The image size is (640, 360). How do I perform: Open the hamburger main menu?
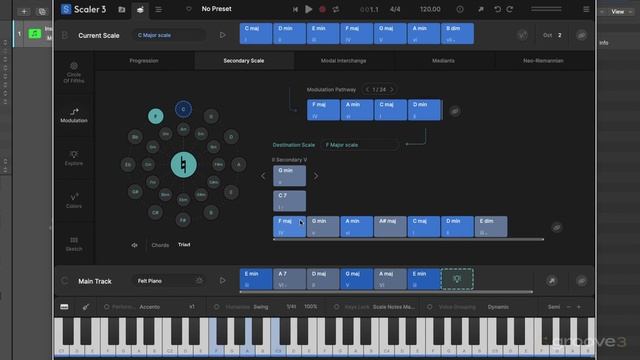point(586,9)
